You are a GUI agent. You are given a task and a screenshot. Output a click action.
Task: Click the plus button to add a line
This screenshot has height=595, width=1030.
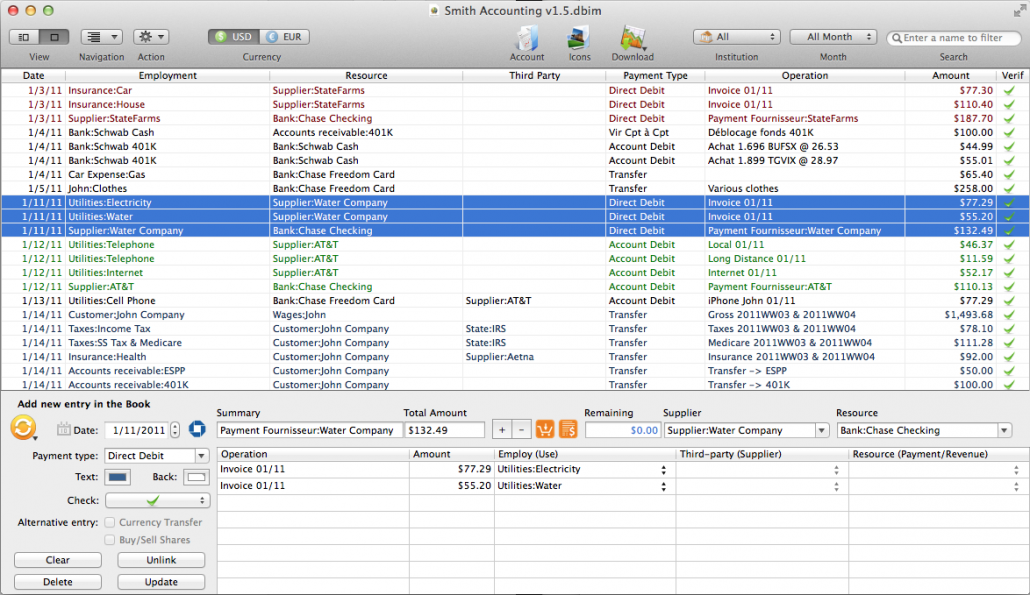click(x=502, y=430)
